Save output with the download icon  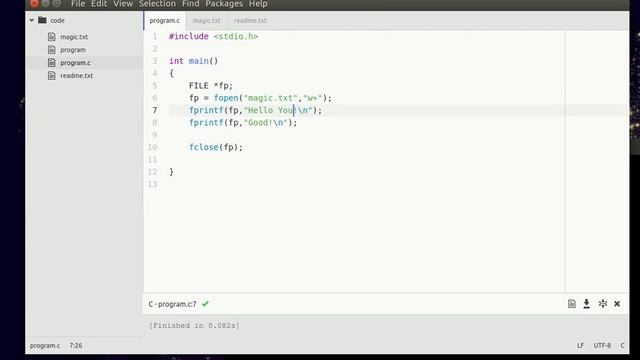(x=587, y=304)
